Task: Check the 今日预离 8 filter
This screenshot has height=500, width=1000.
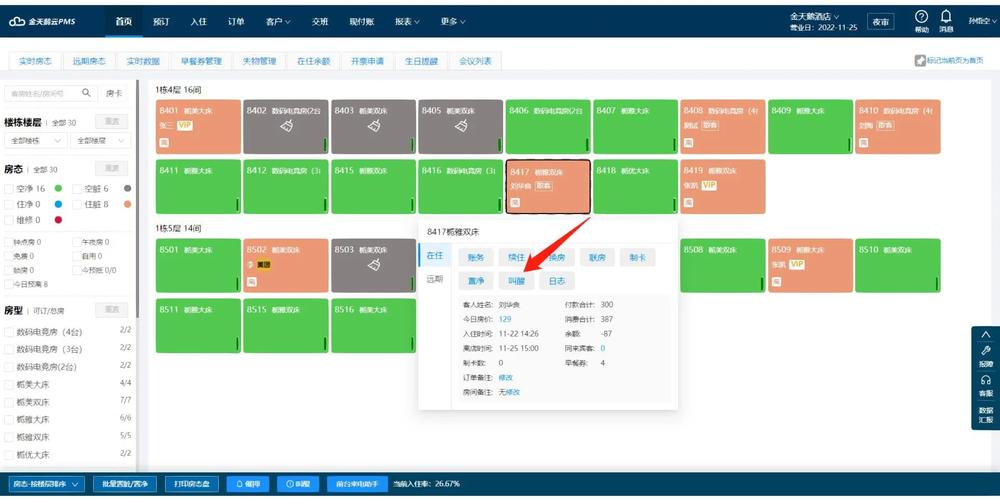Action: (8, 284)
